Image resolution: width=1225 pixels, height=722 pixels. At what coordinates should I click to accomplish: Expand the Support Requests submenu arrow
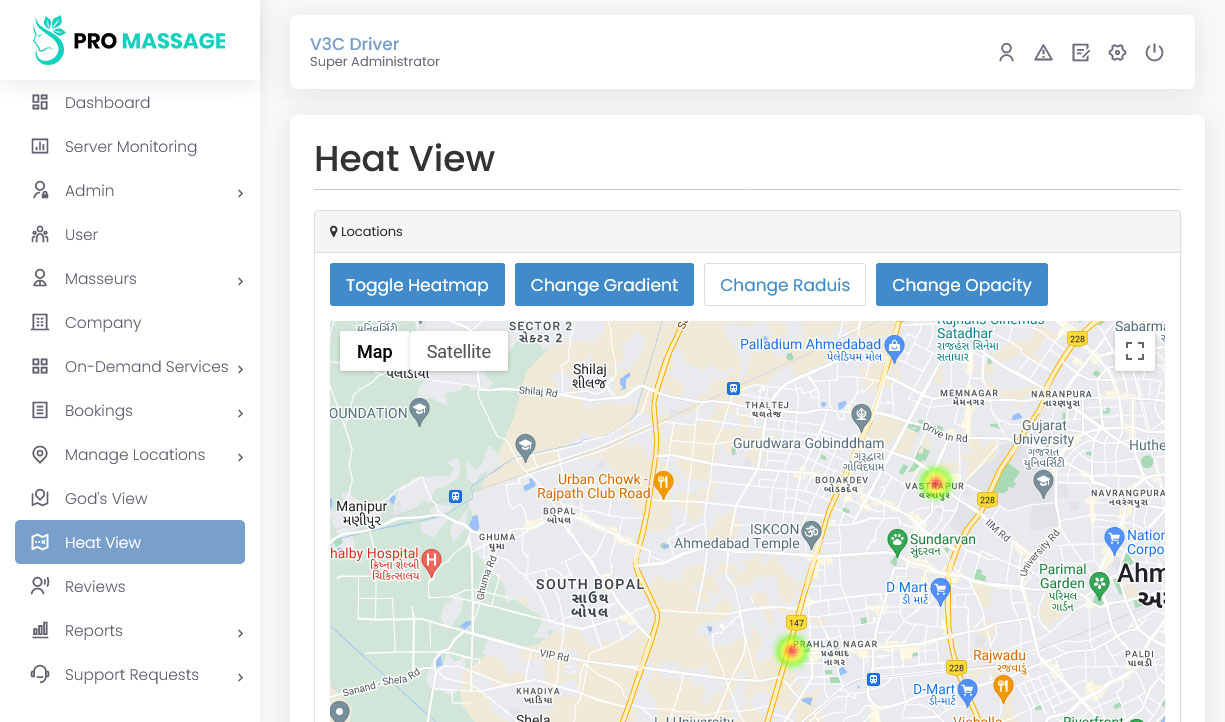tap(240, 677)
